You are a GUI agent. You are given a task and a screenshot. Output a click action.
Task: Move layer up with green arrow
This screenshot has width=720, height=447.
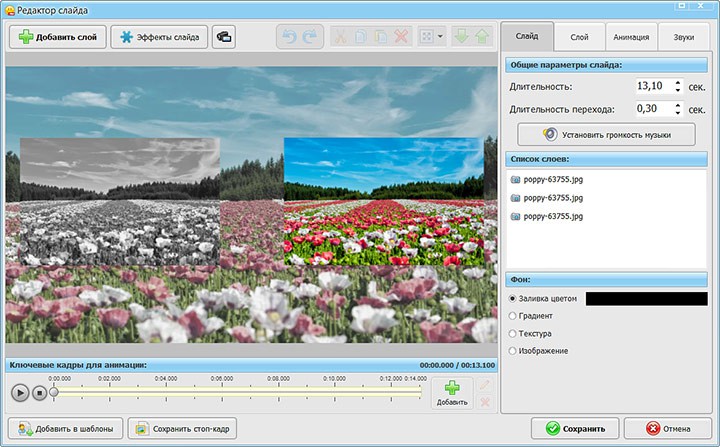(483, 38)
